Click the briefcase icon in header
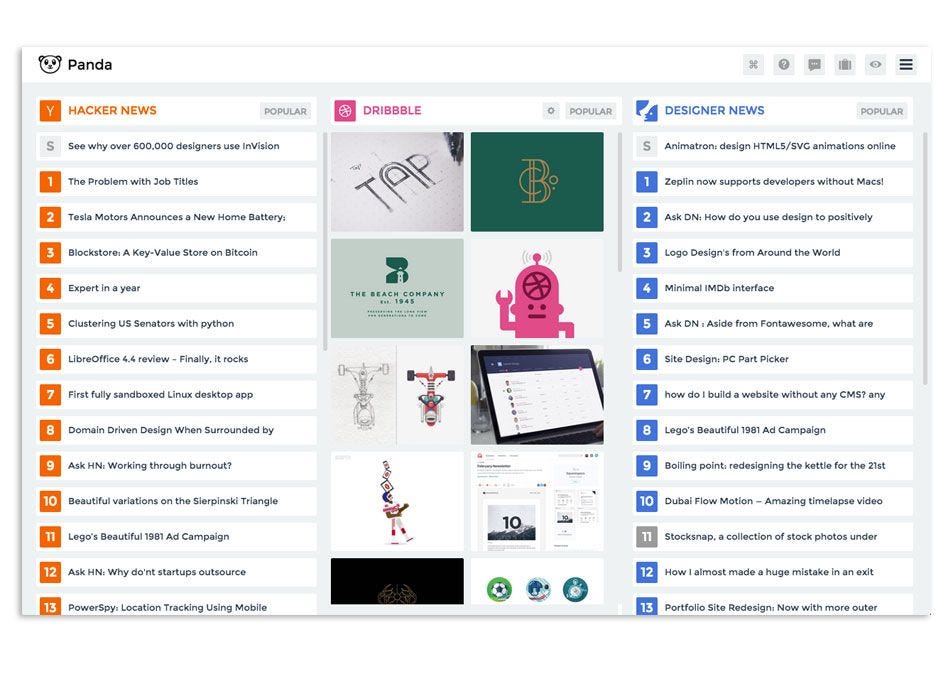This screenshot has height=675, width=950. (x=845, y=64)
